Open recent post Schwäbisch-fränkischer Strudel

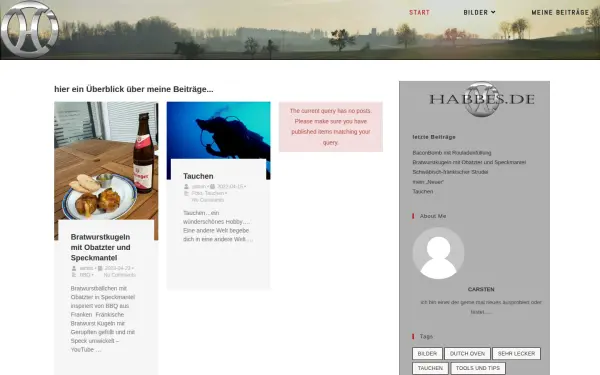(450, 172)
